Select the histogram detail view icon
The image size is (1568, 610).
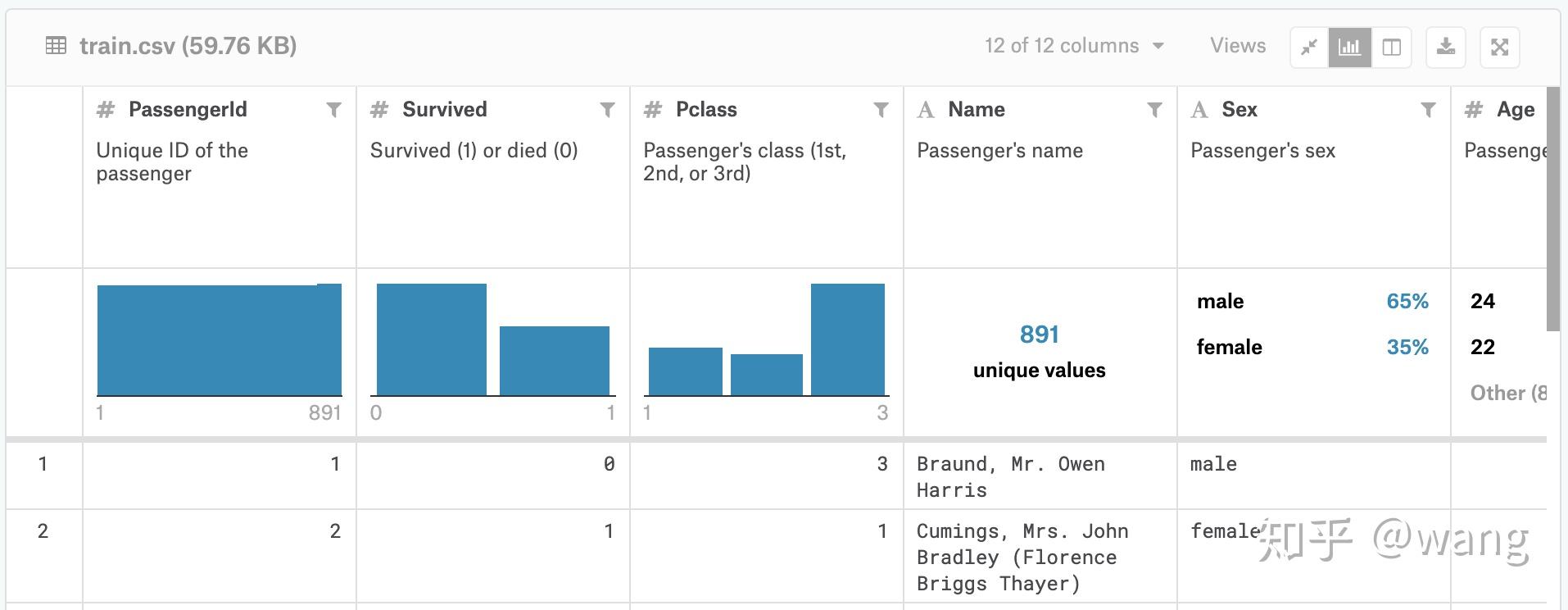click(1349, 47)
